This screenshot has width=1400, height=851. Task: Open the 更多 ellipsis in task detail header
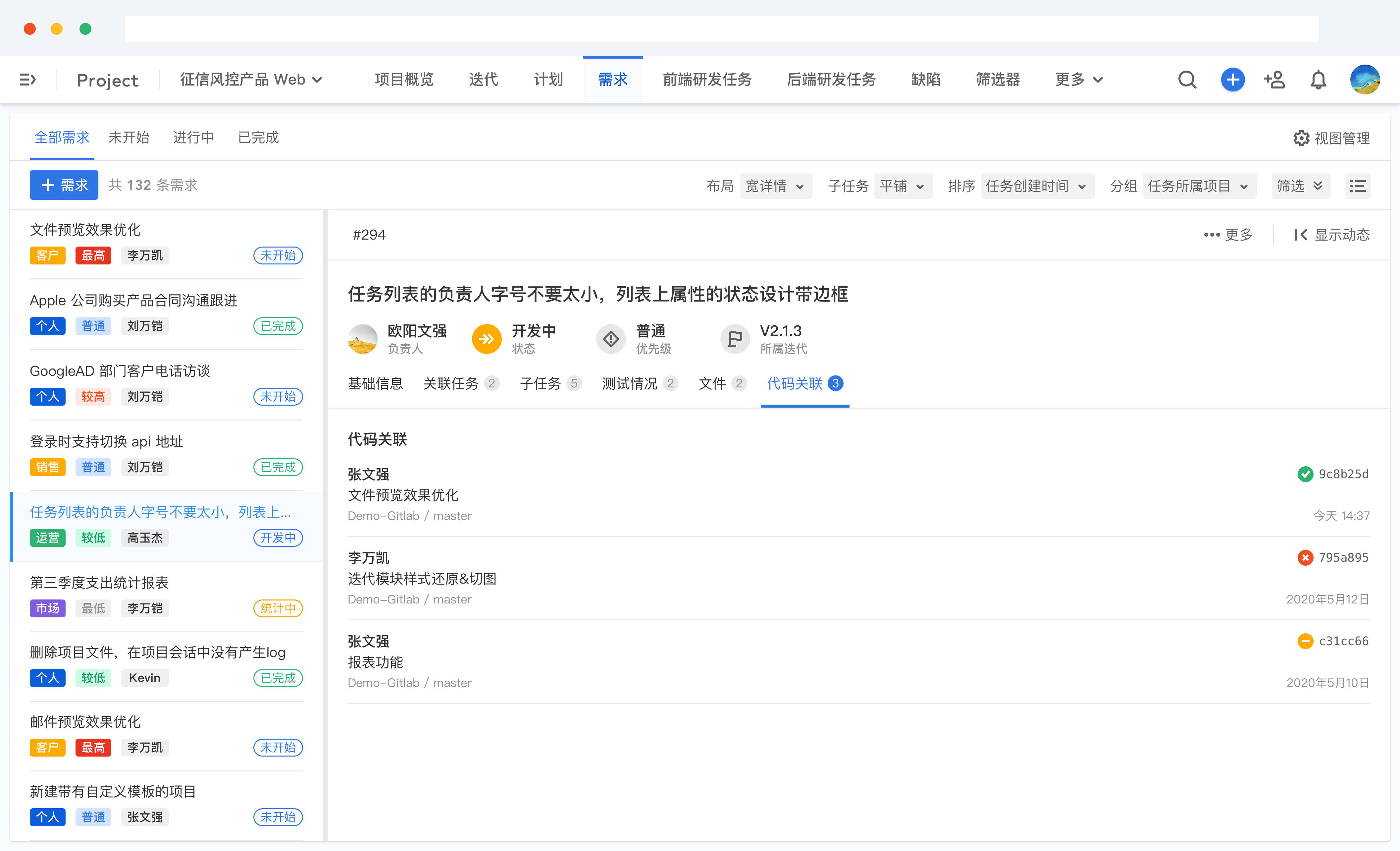click(x=1213, y=234)
